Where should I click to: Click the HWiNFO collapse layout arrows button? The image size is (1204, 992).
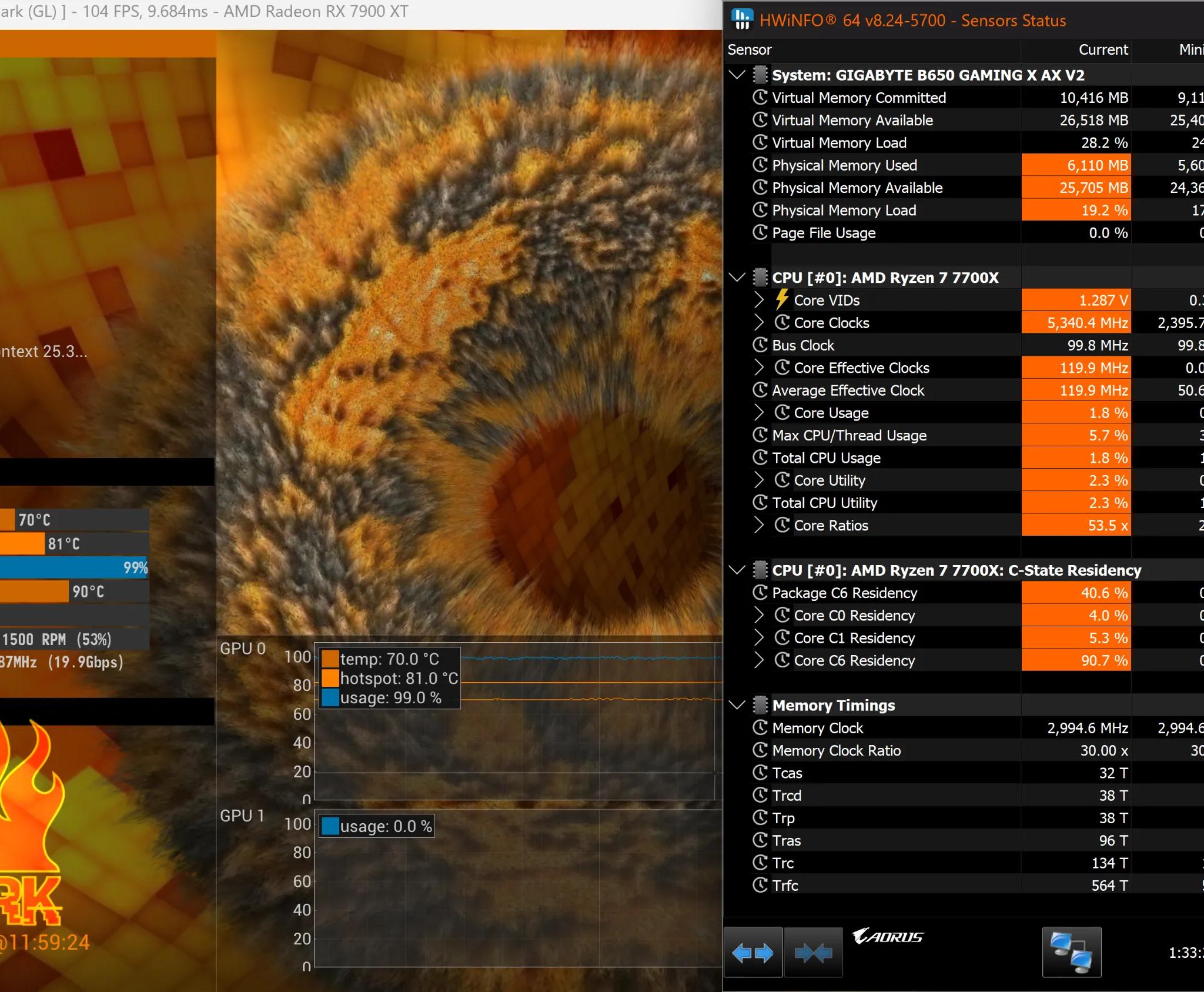click(813, 953)
